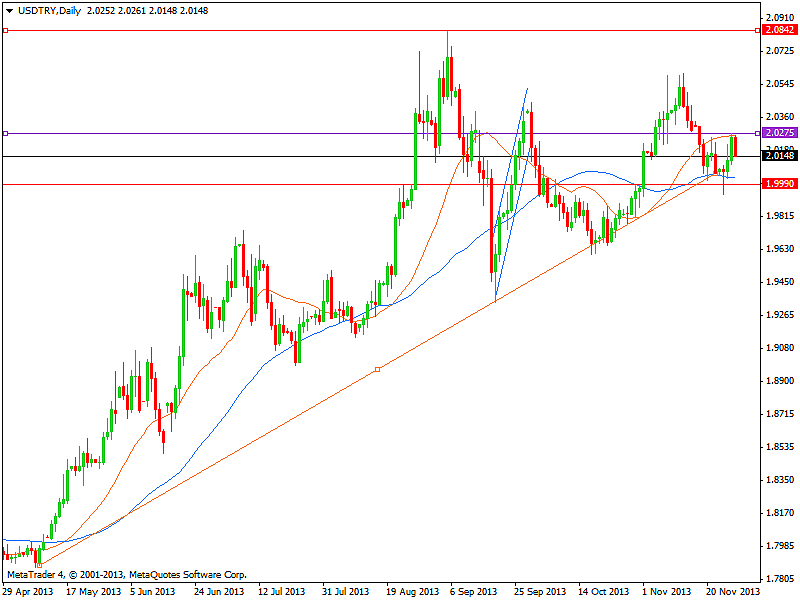Click the square midpoint handle on orange trendline
800x600 pixels.
(377, 370)
